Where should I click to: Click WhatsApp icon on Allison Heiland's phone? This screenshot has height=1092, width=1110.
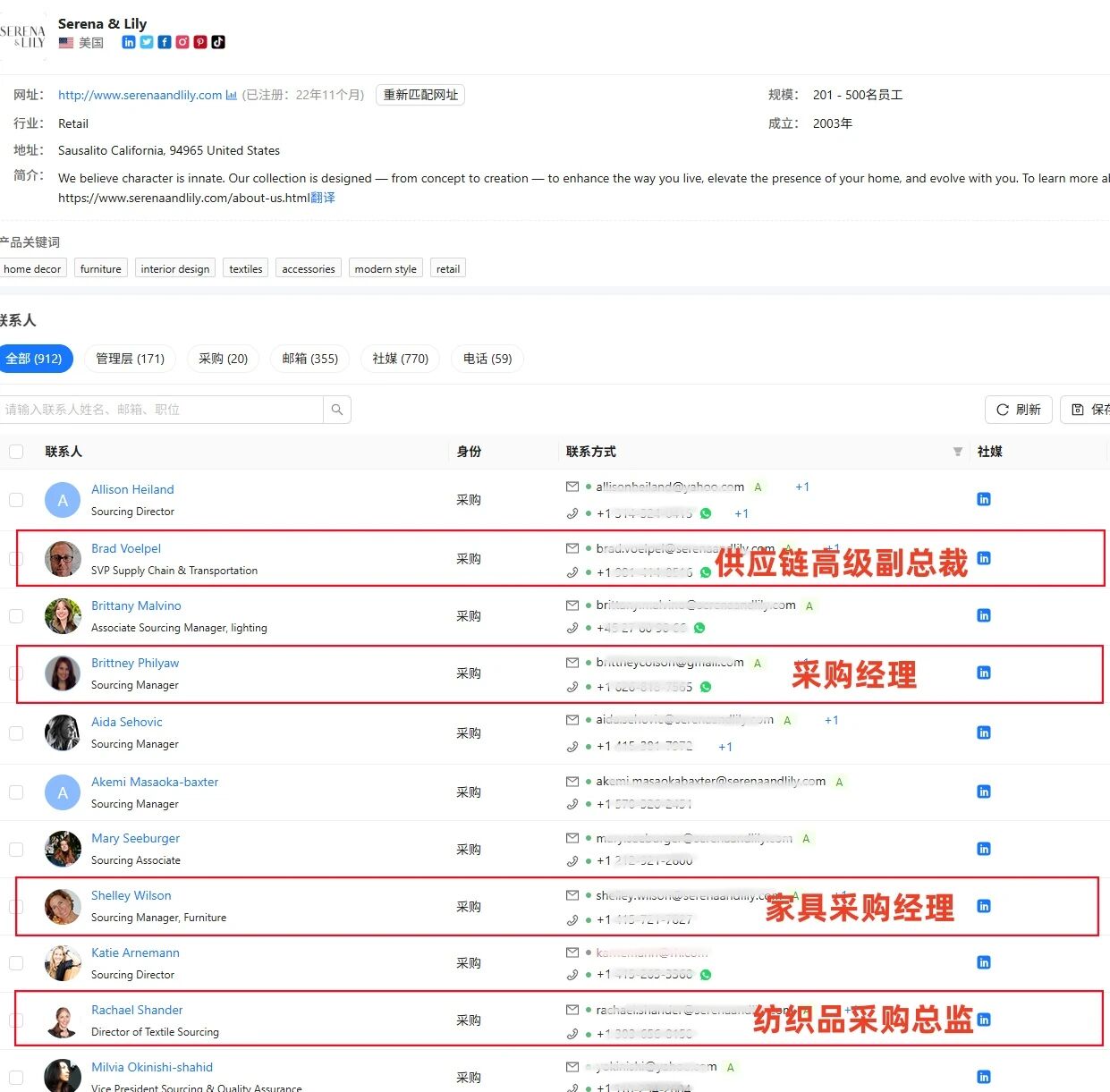tap(706, 513)
